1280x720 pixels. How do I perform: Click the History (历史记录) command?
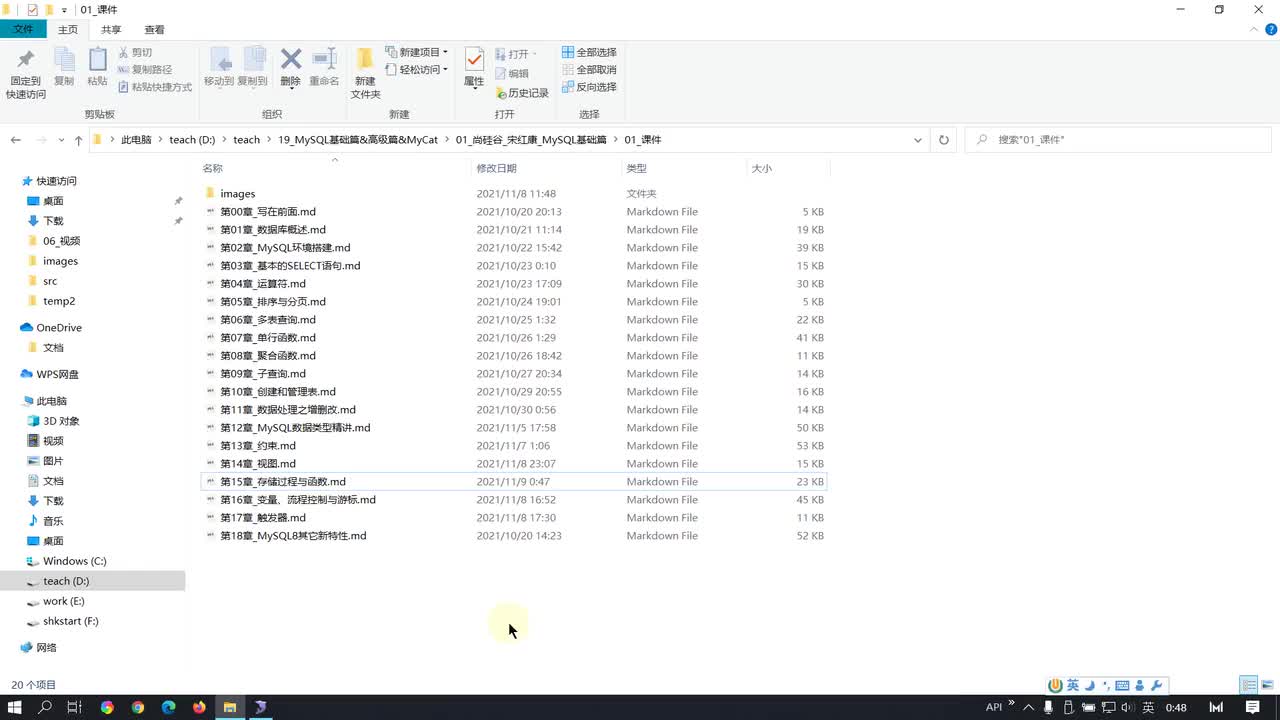[522, 93]
